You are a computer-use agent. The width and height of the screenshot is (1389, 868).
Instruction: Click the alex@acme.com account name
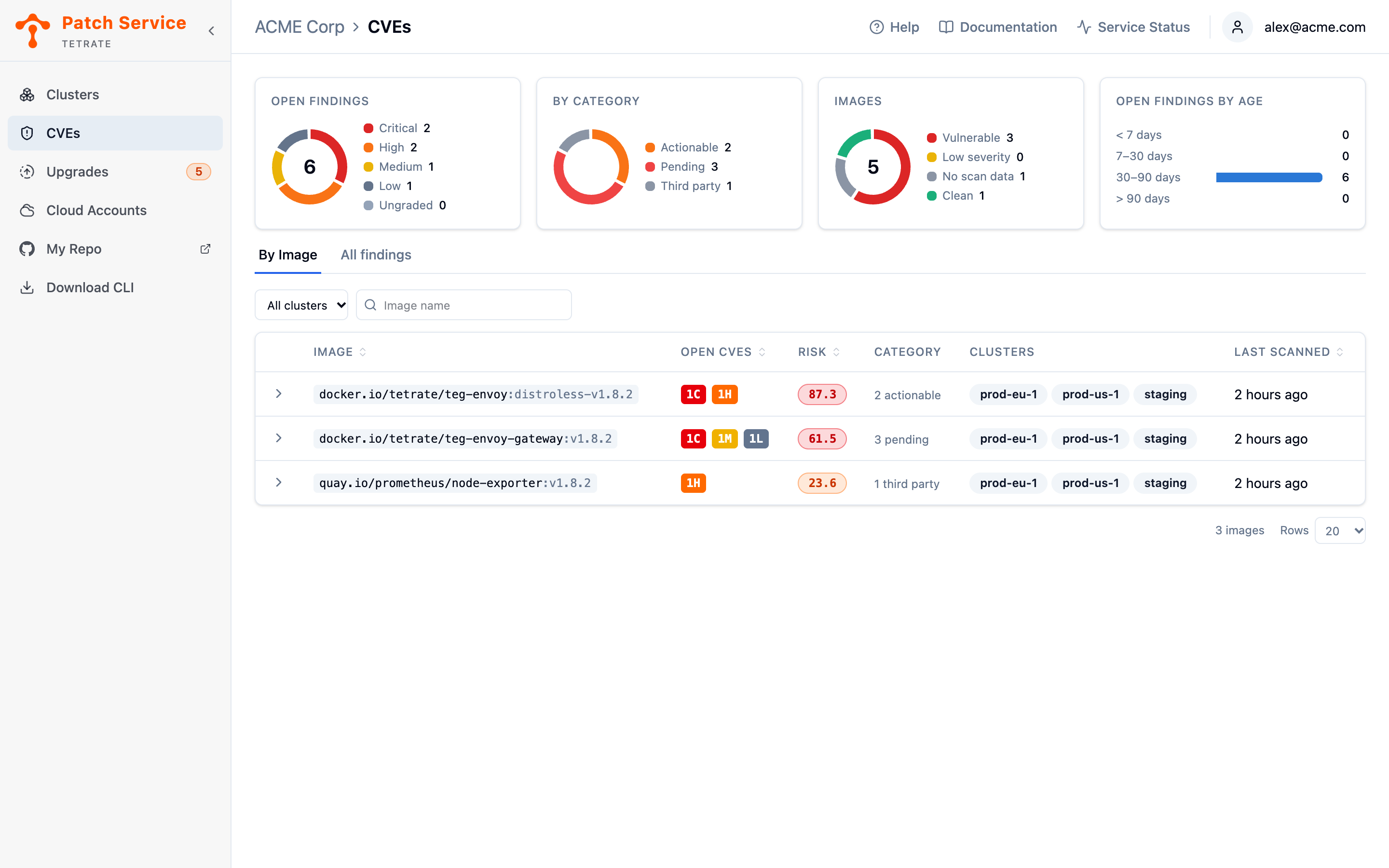pyautogui.click(x=1314, y=27)
